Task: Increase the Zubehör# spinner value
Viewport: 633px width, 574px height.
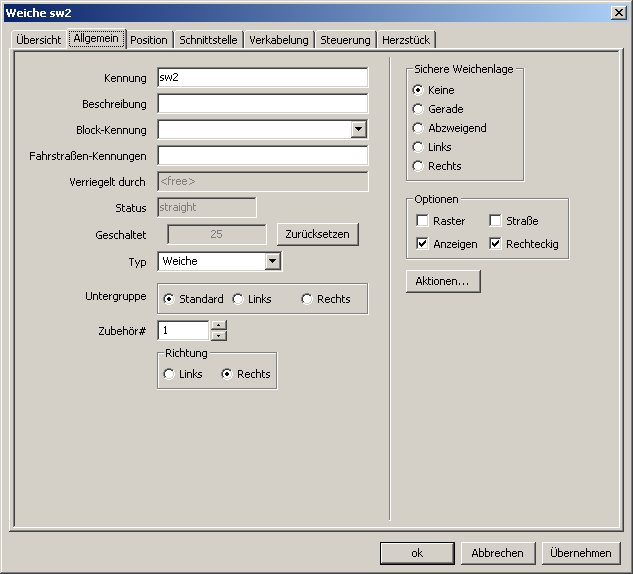Action: point(219,325)
